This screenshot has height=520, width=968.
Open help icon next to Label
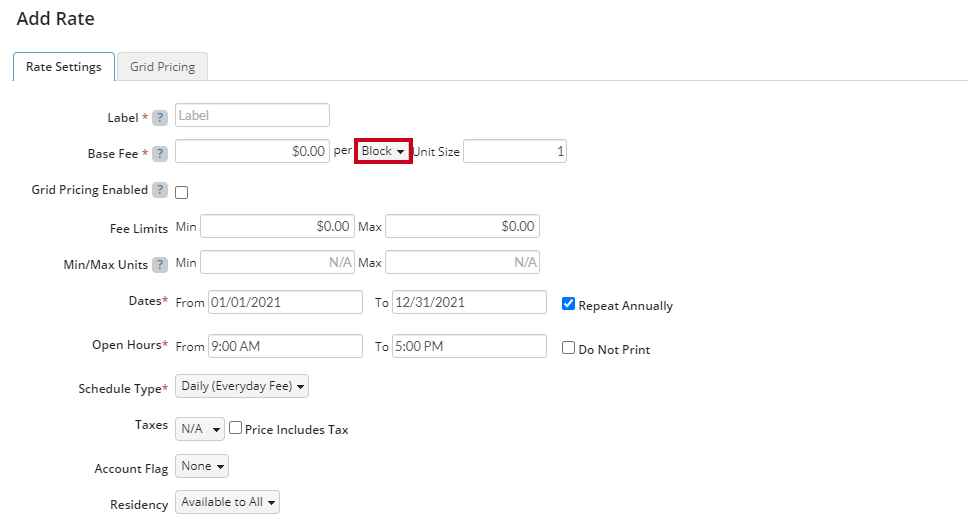tap(160, 117)
